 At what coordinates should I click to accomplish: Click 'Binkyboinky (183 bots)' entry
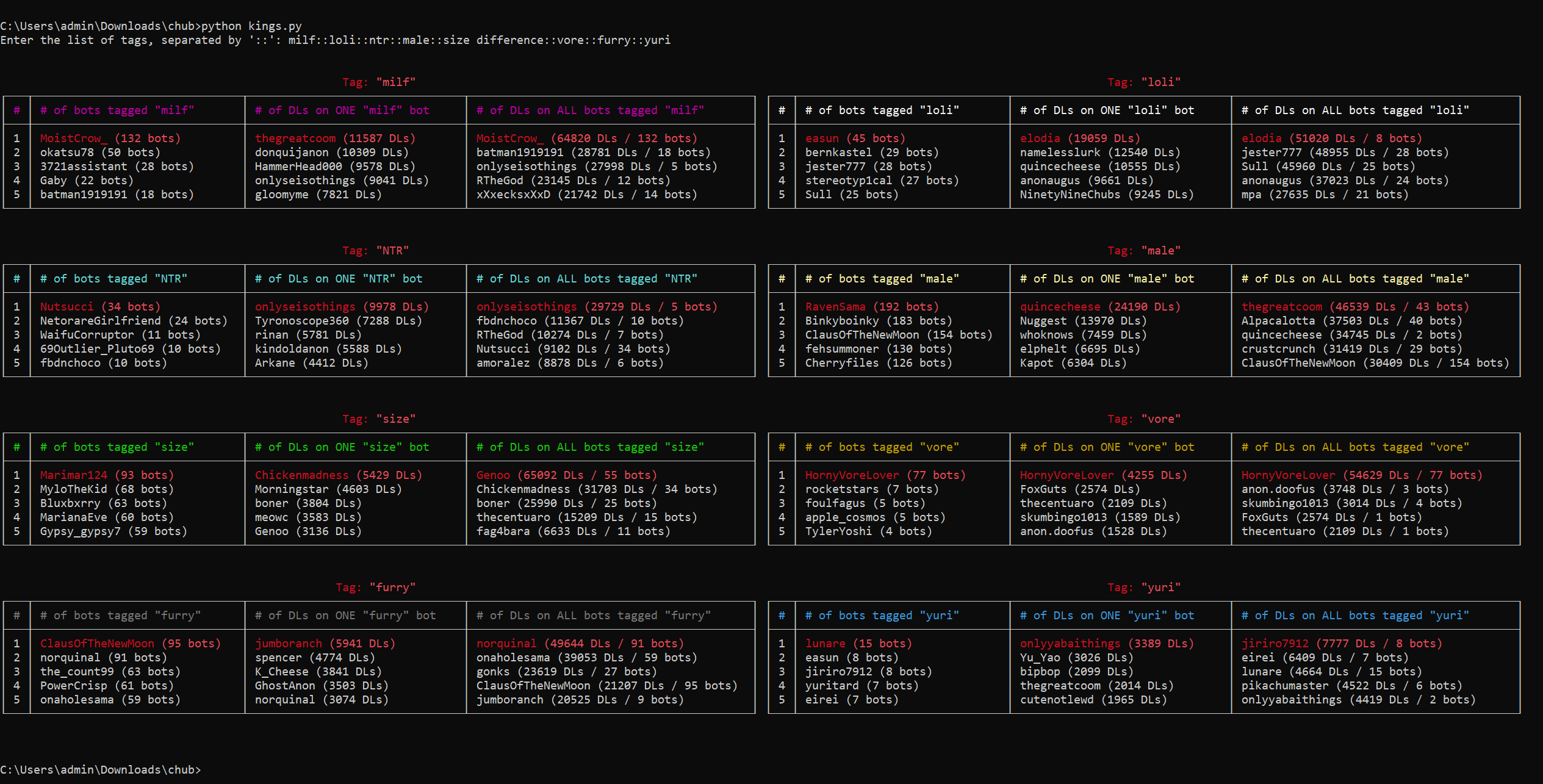(879, 320)
